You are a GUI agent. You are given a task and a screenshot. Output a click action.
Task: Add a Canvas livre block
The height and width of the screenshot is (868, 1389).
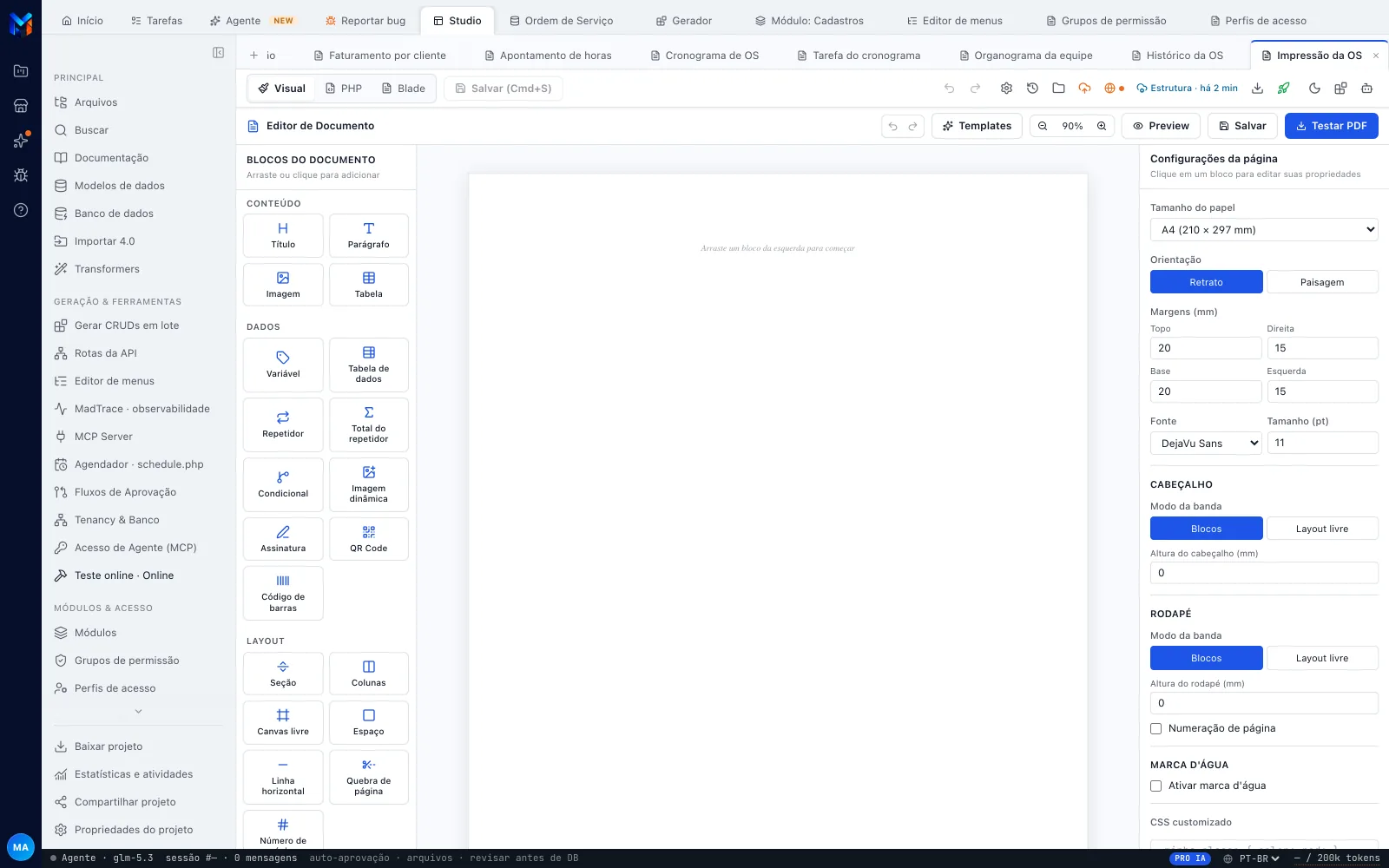coord(283,722)
